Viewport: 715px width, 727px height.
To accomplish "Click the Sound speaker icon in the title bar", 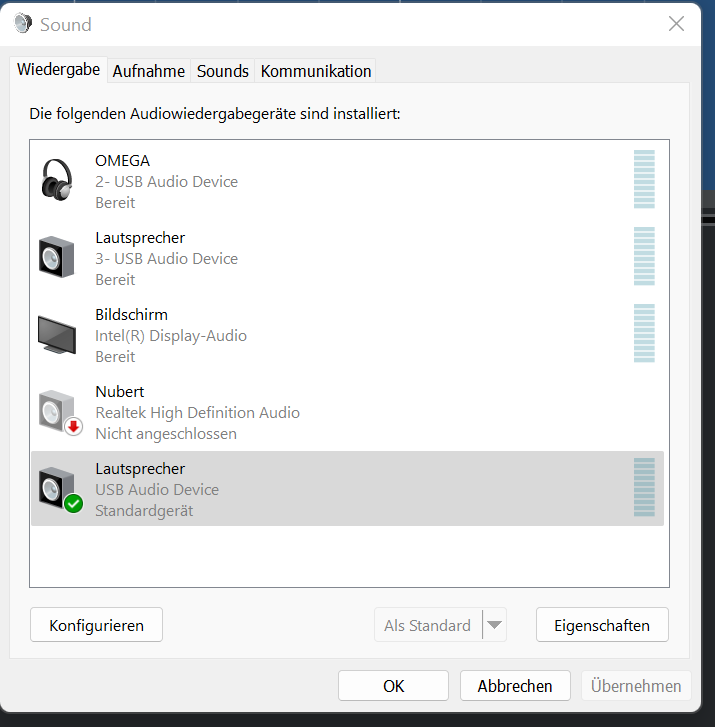I will [23, 23].
